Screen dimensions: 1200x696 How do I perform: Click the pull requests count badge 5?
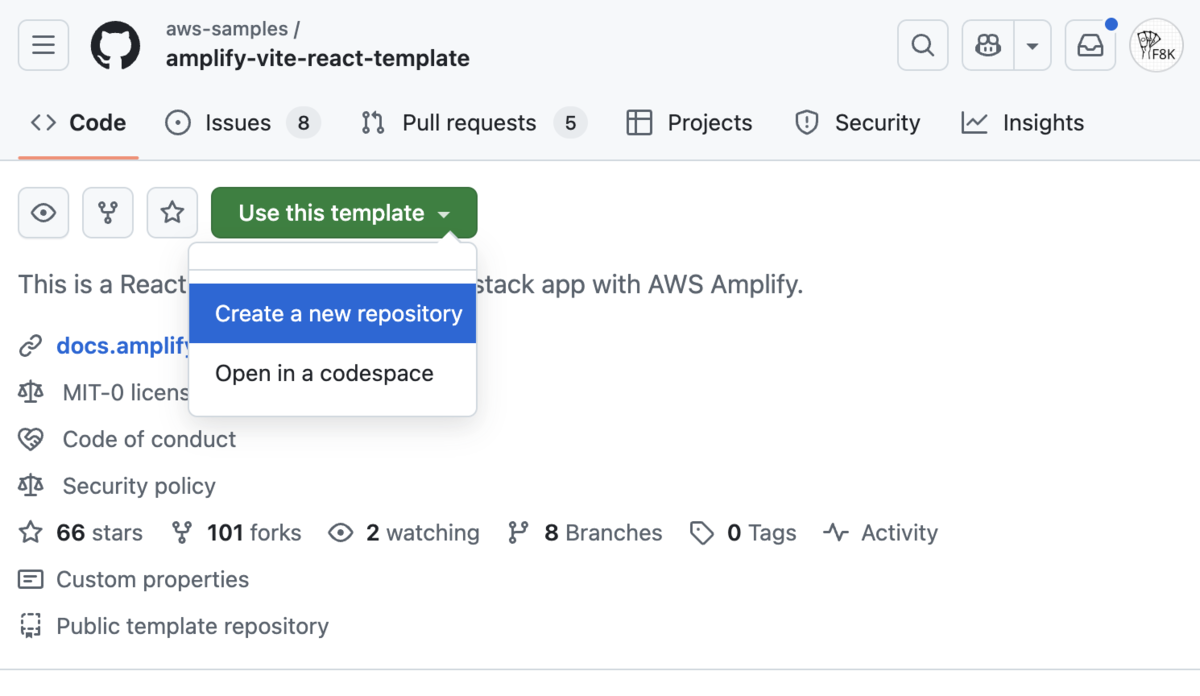pos(570,123)
